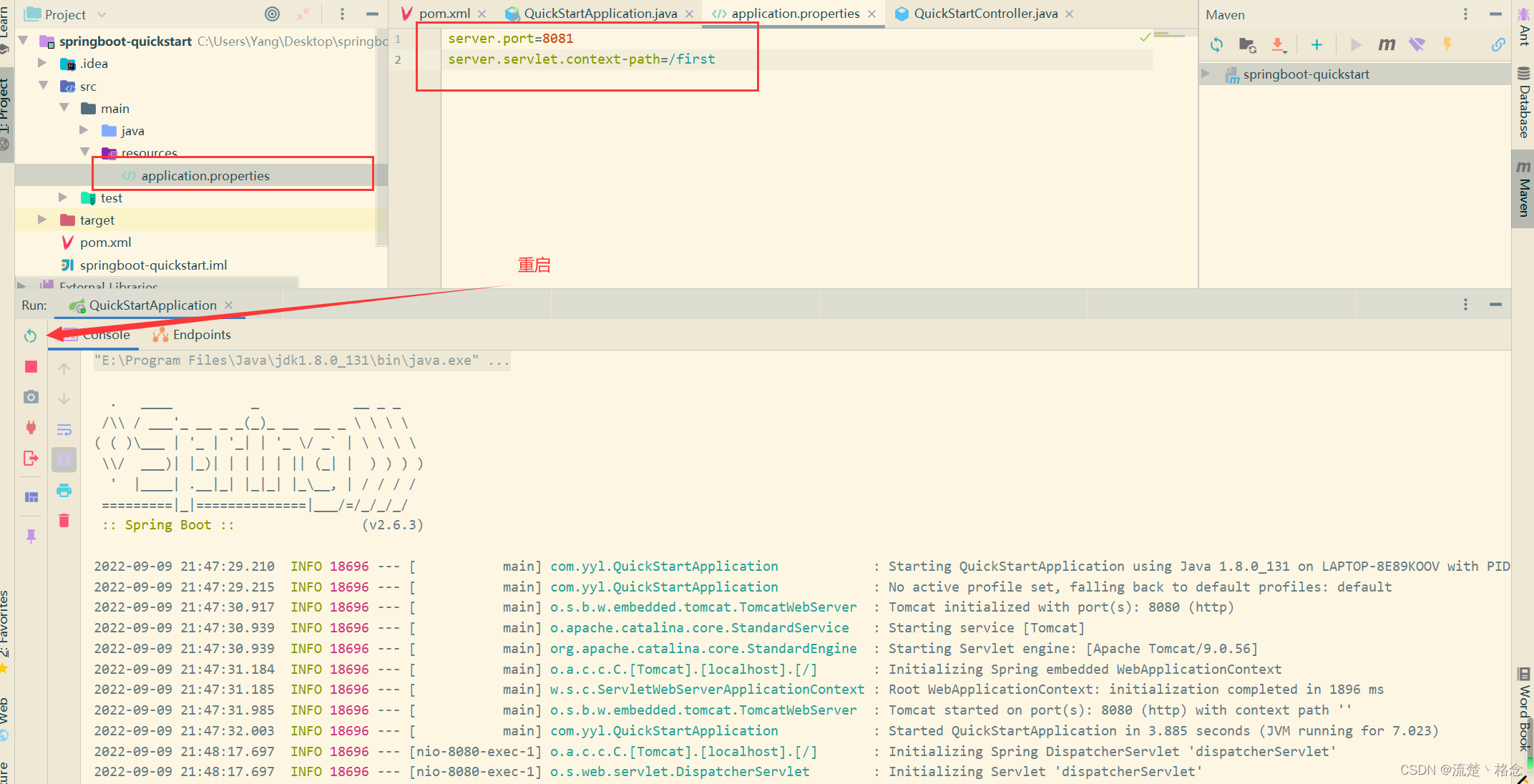Toggle soft-wrap in the console
This screenshot has height=784, width=1534.
(64, 429)
